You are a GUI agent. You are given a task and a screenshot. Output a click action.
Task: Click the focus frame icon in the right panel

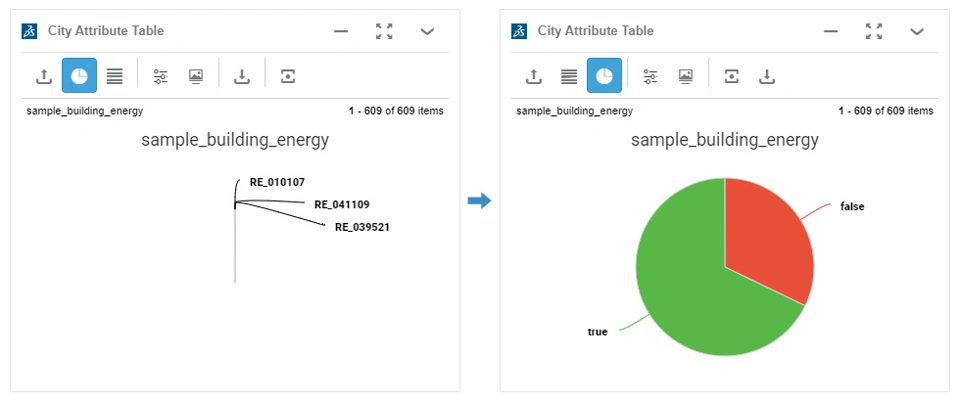click(x=731, y=76)
